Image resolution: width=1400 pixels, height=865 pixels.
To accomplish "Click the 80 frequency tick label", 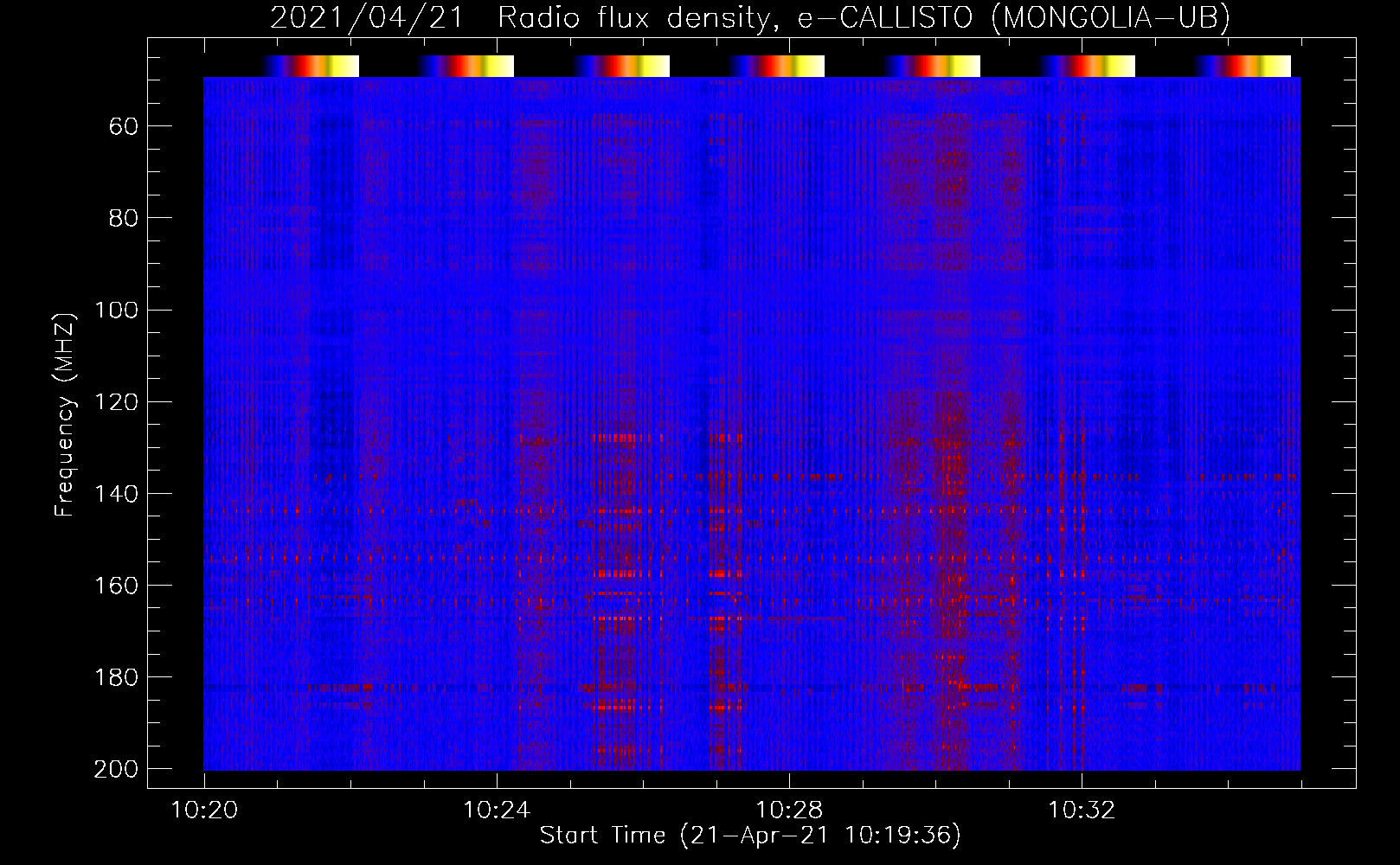I will tap(124, 218).
